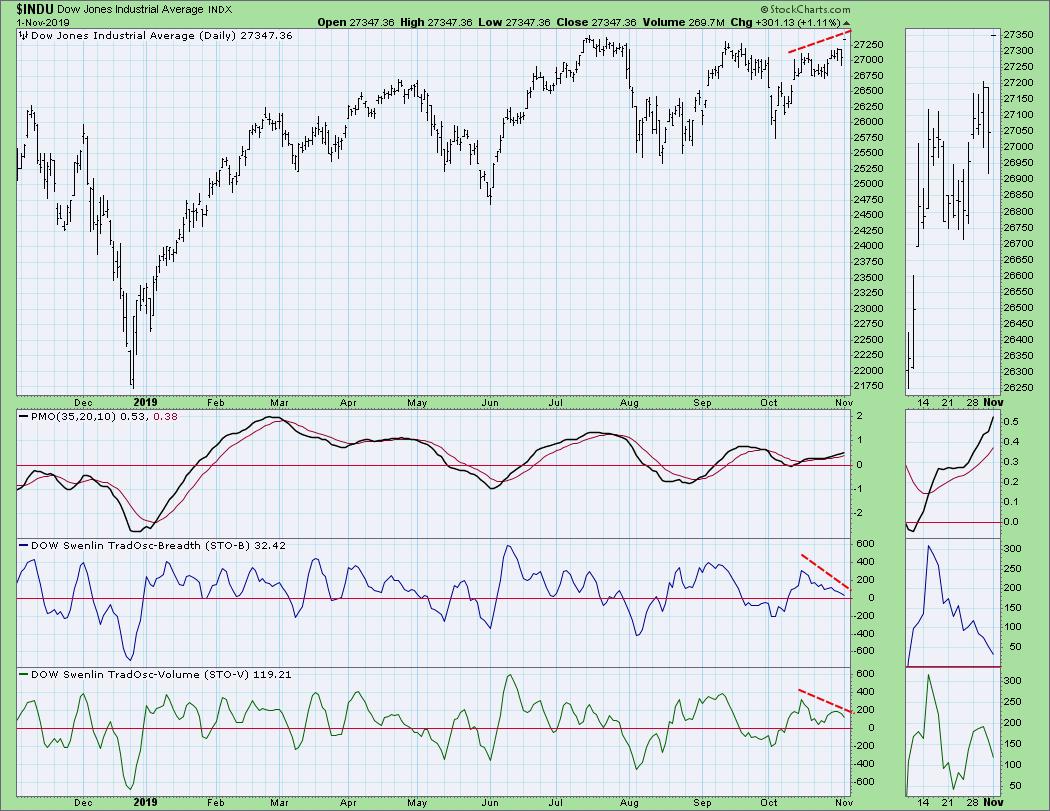Image resolution: width=1050 pixels, height=811 pixels.
Task: Click the 27150 label on the zoomed price axis
Action: tap(1017, 98)
